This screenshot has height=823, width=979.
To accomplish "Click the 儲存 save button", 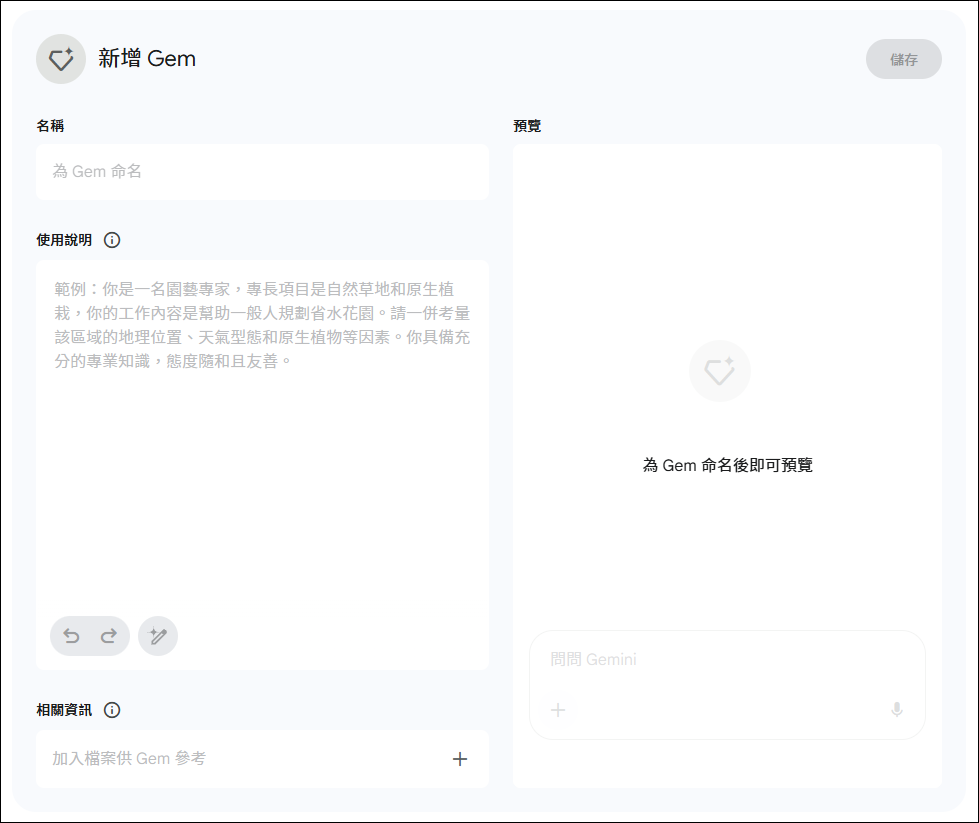I will pos(903,59).
